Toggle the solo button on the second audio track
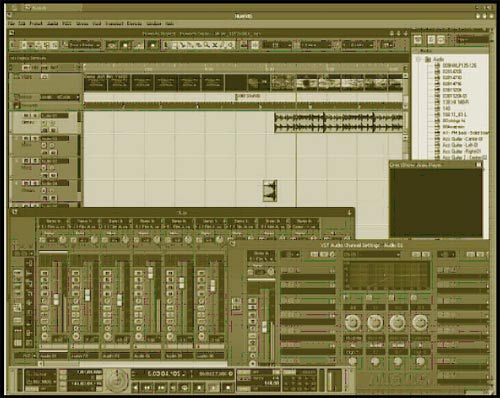The width and height of the screenshot is (500, 398). click(x=34, y=138)
